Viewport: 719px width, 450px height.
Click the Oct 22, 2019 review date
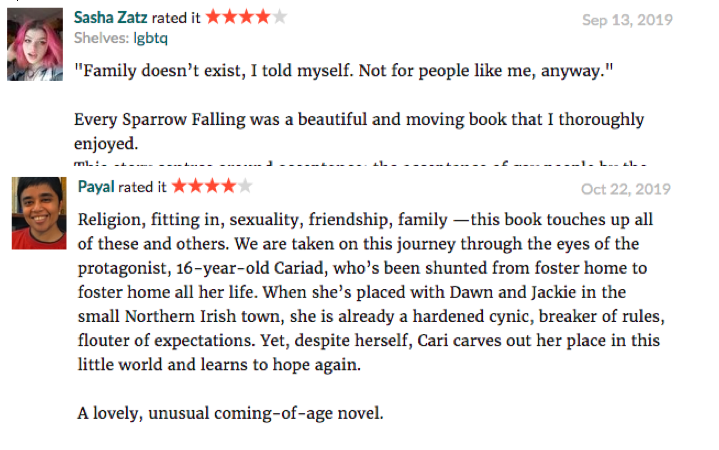(x=625, y=188)
